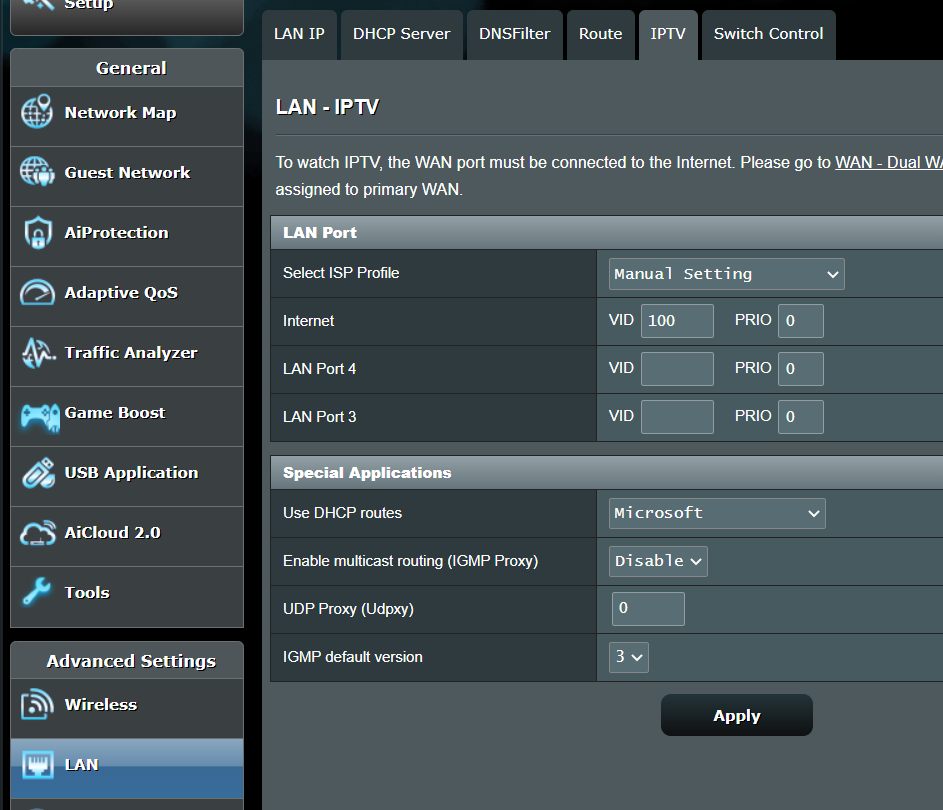Switch to the DHCP Server tab
This screenshot has width=943, height=810.
coord(402,34)
